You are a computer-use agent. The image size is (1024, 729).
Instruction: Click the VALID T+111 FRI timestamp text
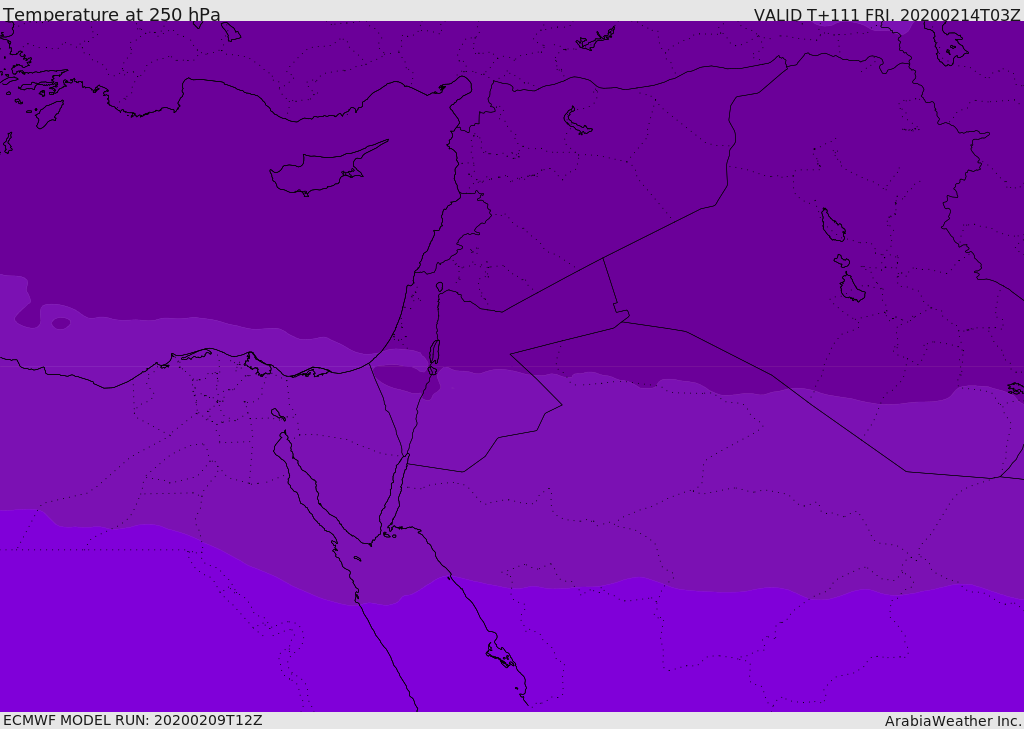coord(887,14)
